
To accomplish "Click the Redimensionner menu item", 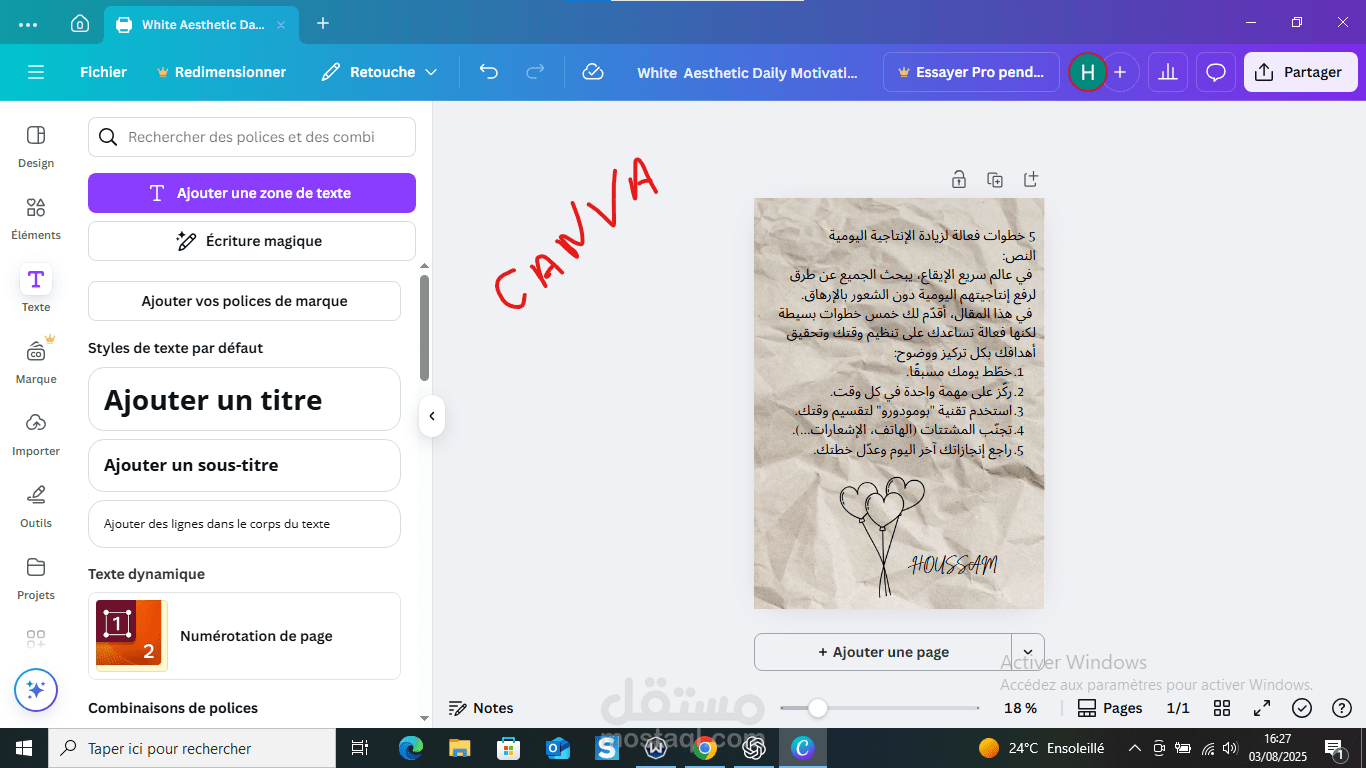I will pos(221,72).
